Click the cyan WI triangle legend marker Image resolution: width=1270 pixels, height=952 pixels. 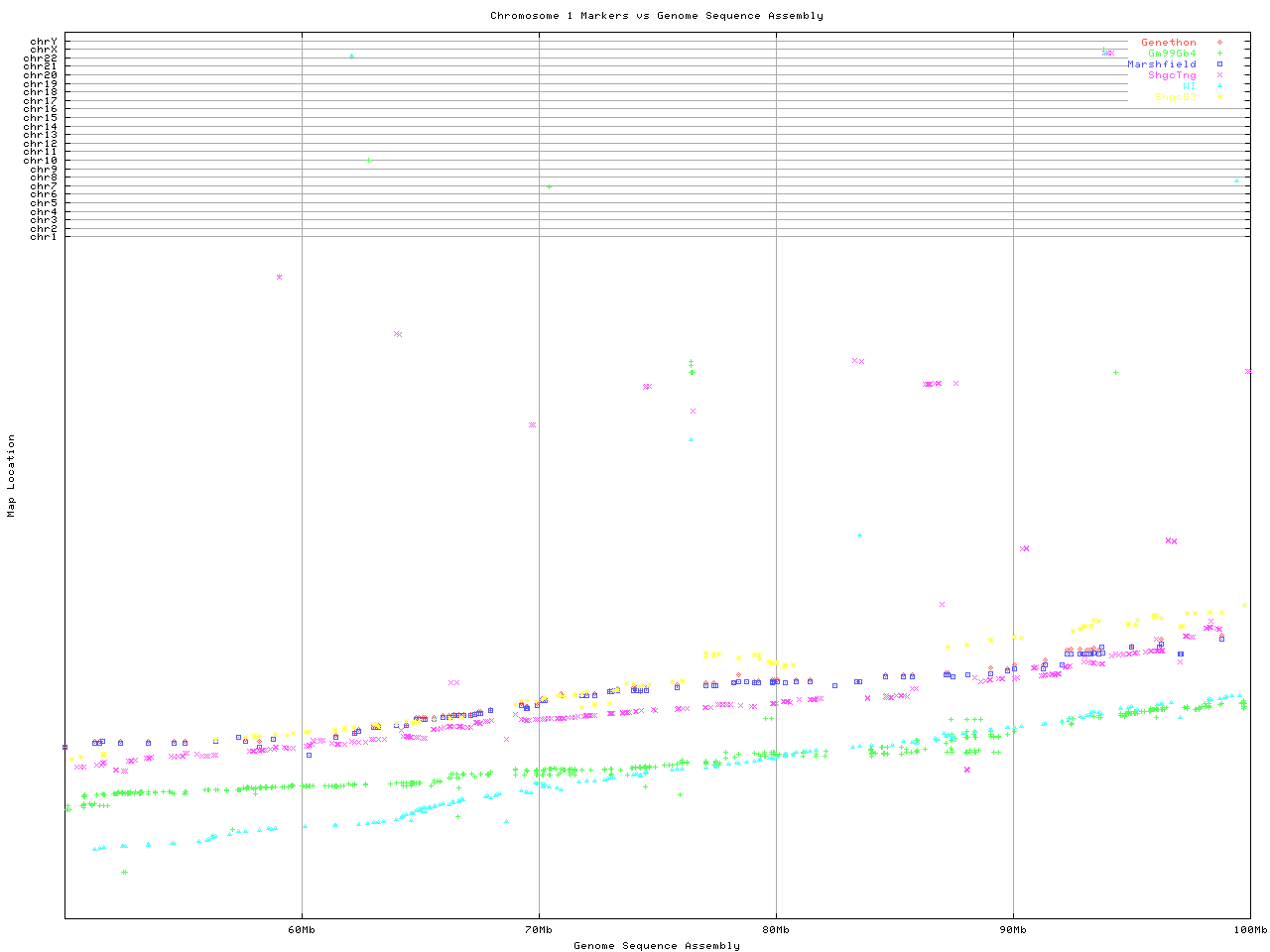pos(1219,86)
